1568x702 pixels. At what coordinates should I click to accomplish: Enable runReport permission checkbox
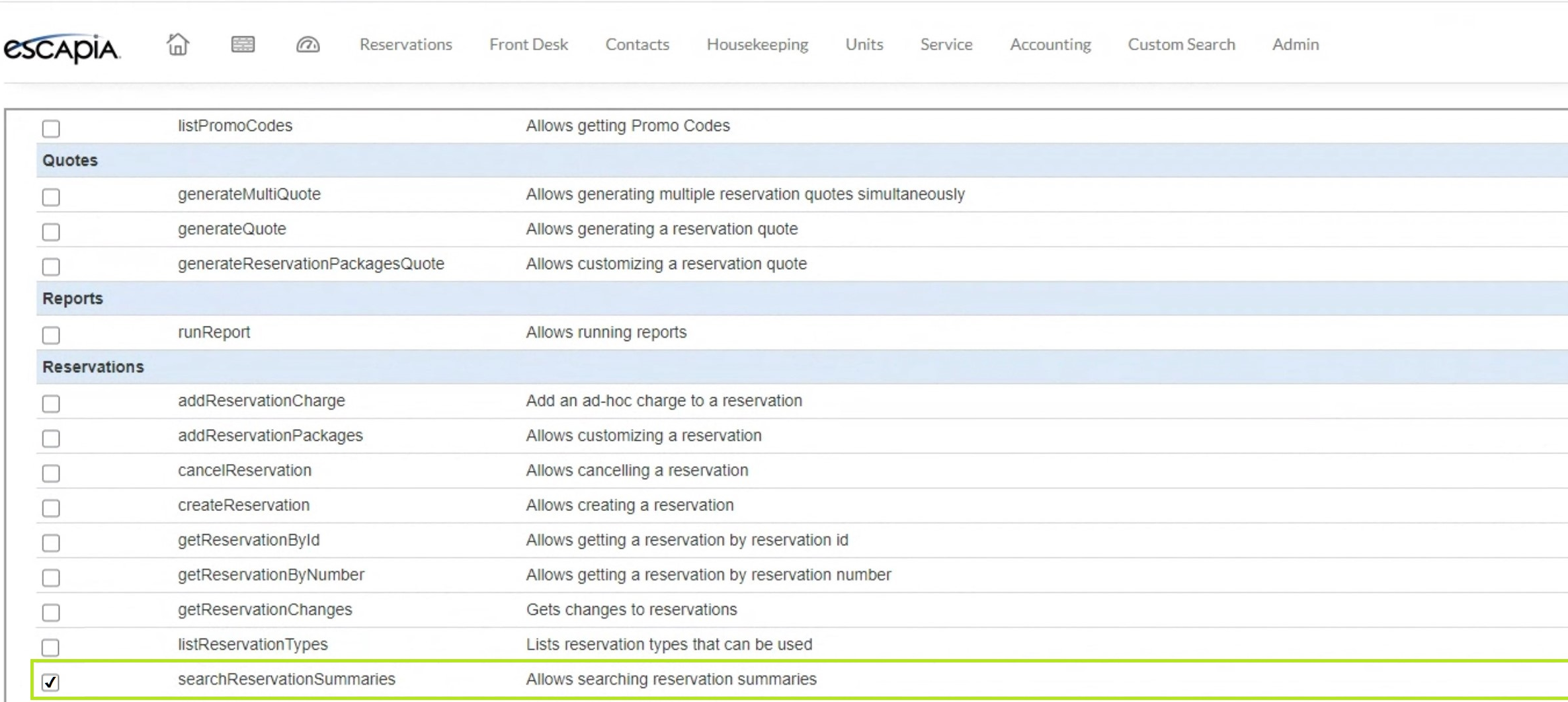click(x=51, y=335)
